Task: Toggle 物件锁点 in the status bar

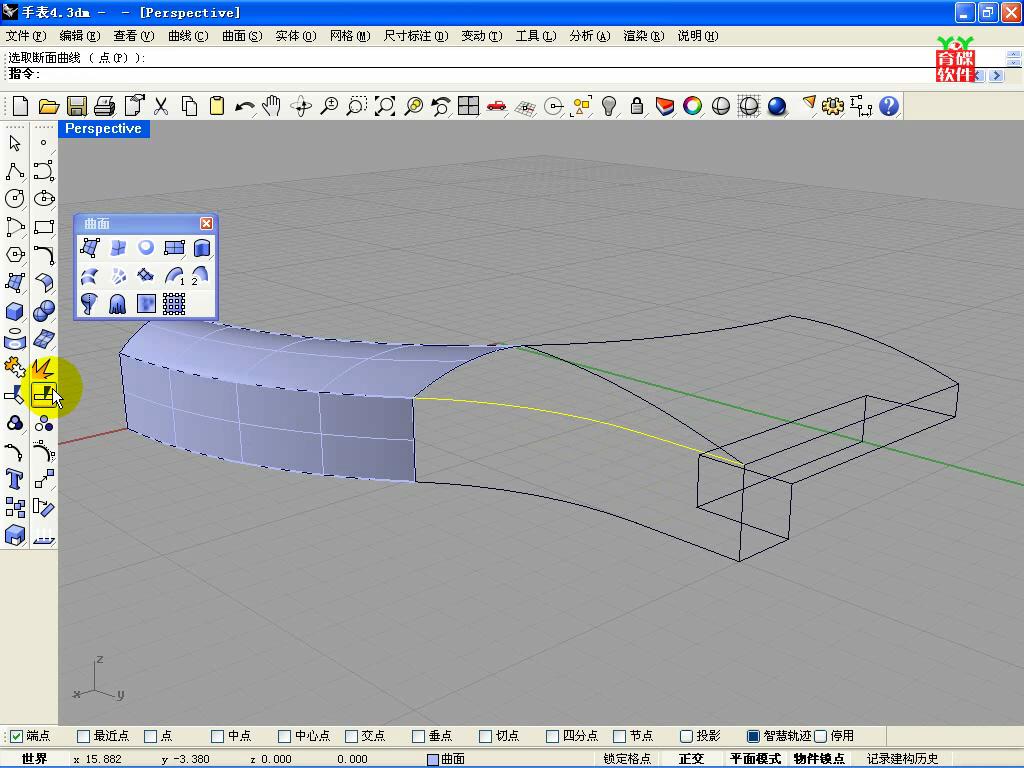Action: [819, 759]
